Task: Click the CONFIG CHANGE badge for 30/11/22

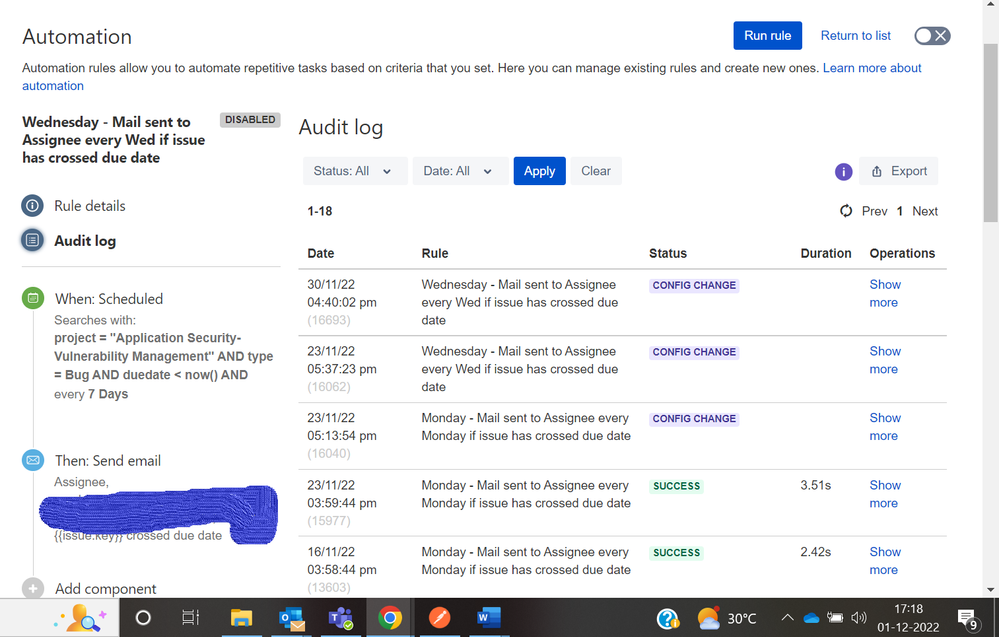Action: tap(694, 285)
